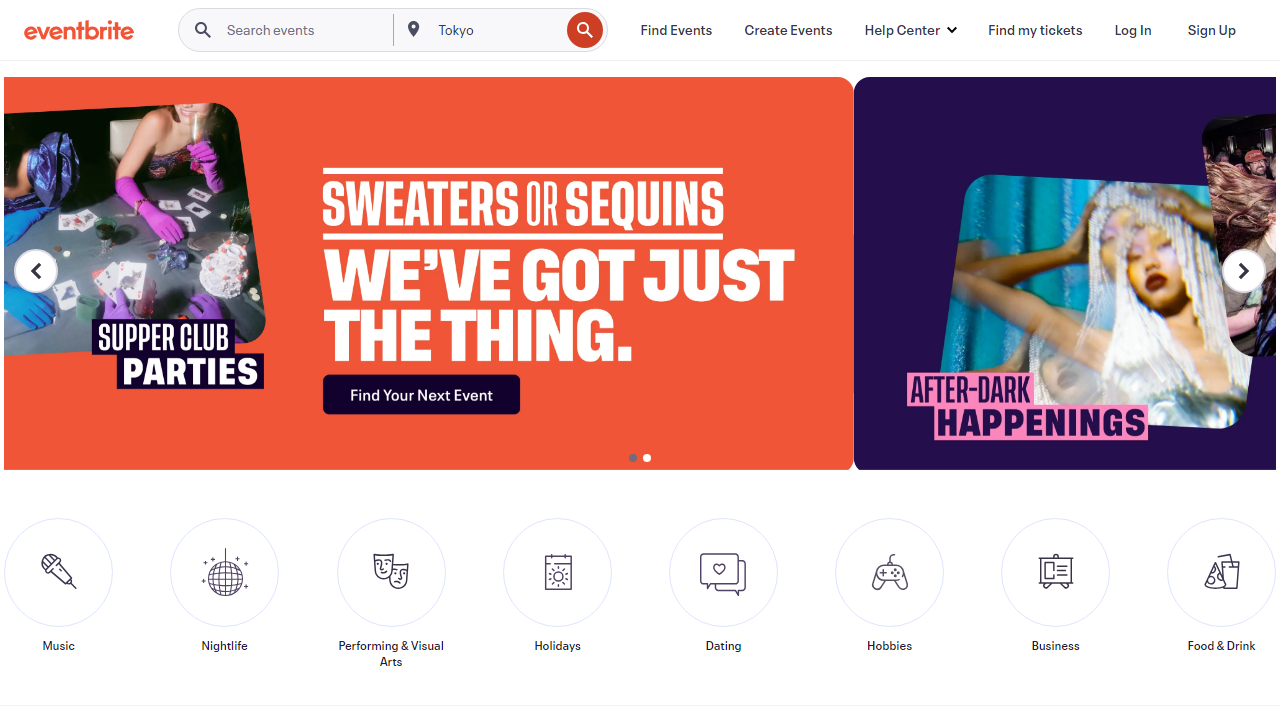
Task: Show the next carousel slide arrow
Action: click(x=1243, y=271)
